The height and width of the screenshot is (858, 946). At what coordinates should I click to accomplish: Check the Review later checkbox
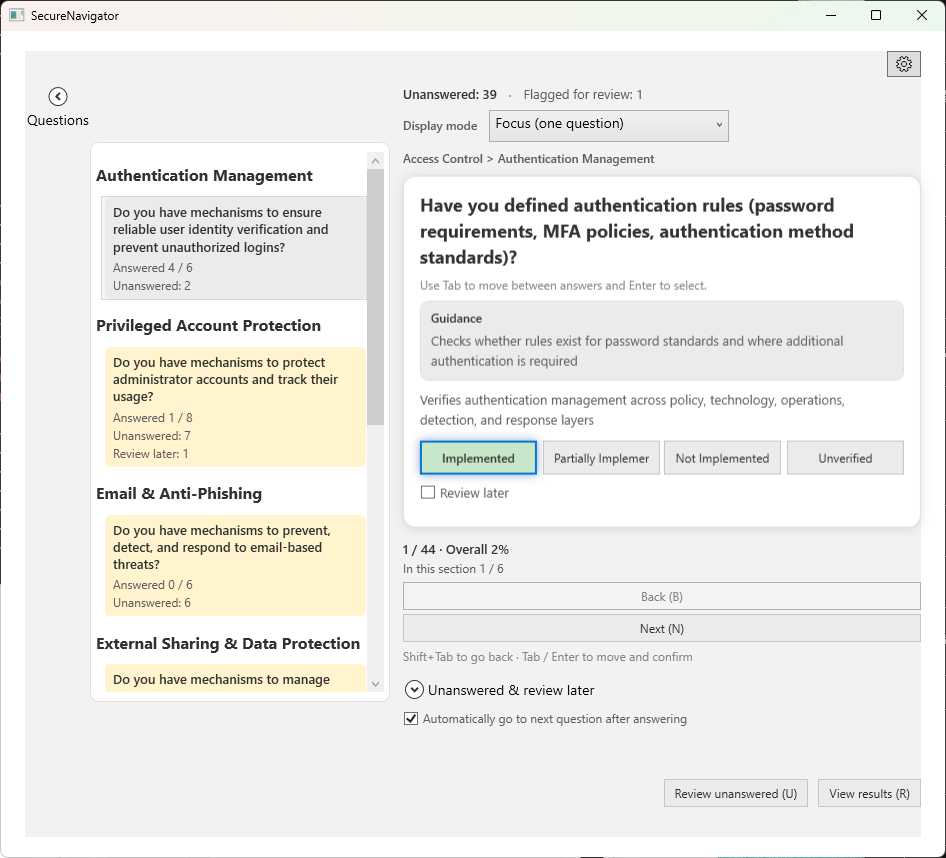[x=428, y=493]
